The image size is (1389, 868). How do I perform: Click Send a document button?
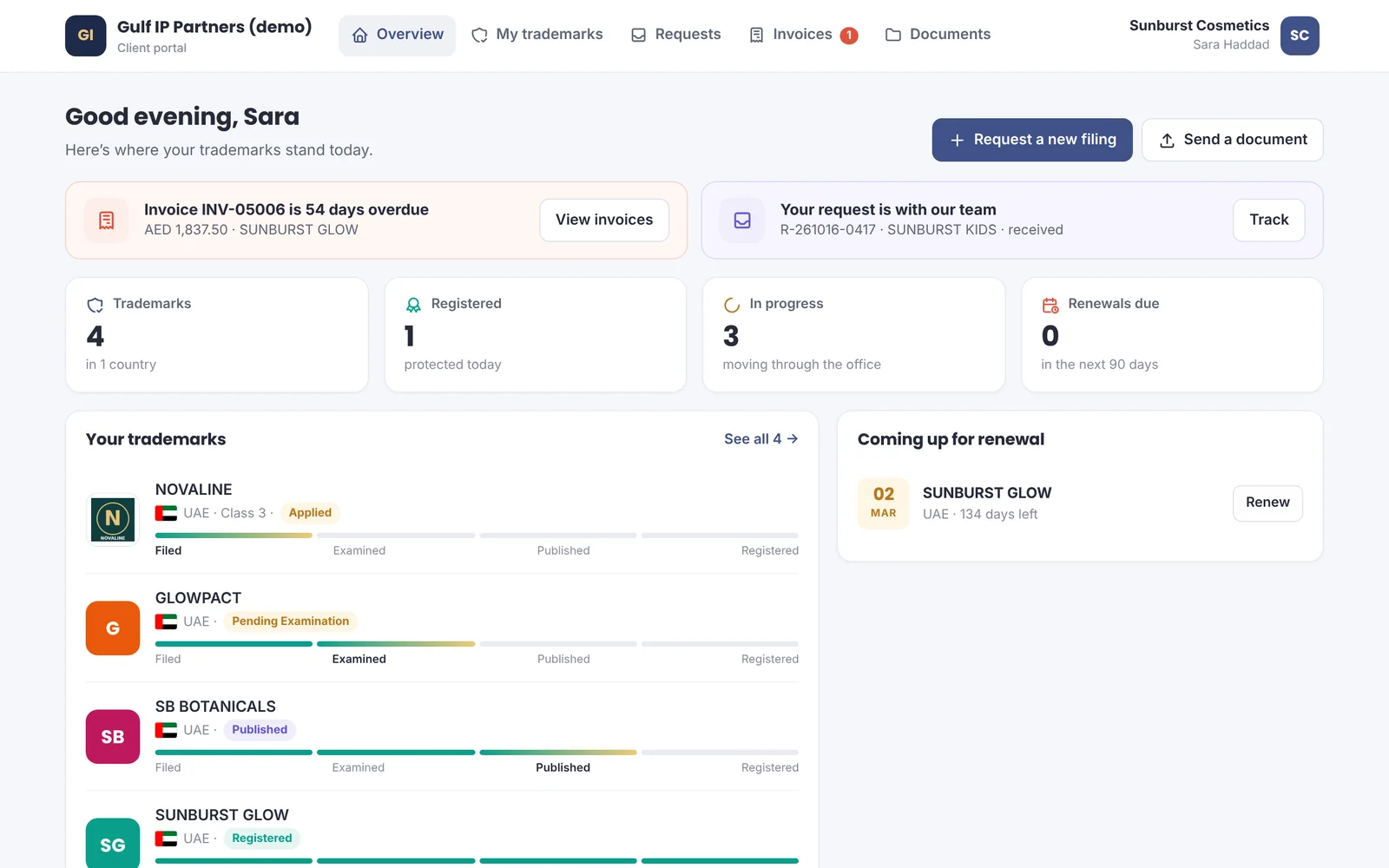[1232, 140]
